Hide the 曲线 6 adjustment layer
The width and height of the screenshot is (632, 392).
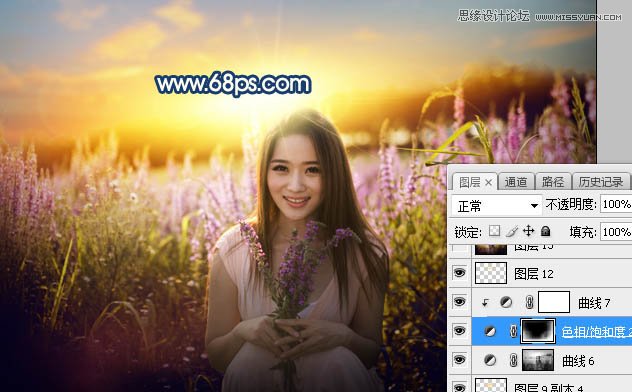[459, 360]
